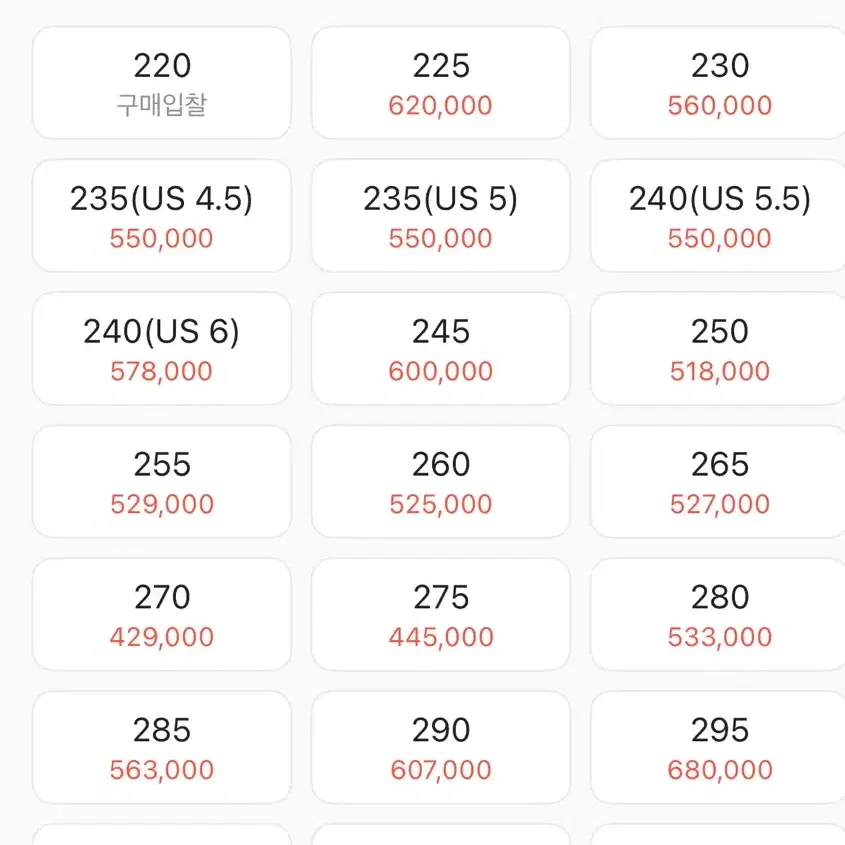The width and height of the screenshot is (845, 845).
Task: Select size 275 priced 445,000
Action: click(441, 615)
